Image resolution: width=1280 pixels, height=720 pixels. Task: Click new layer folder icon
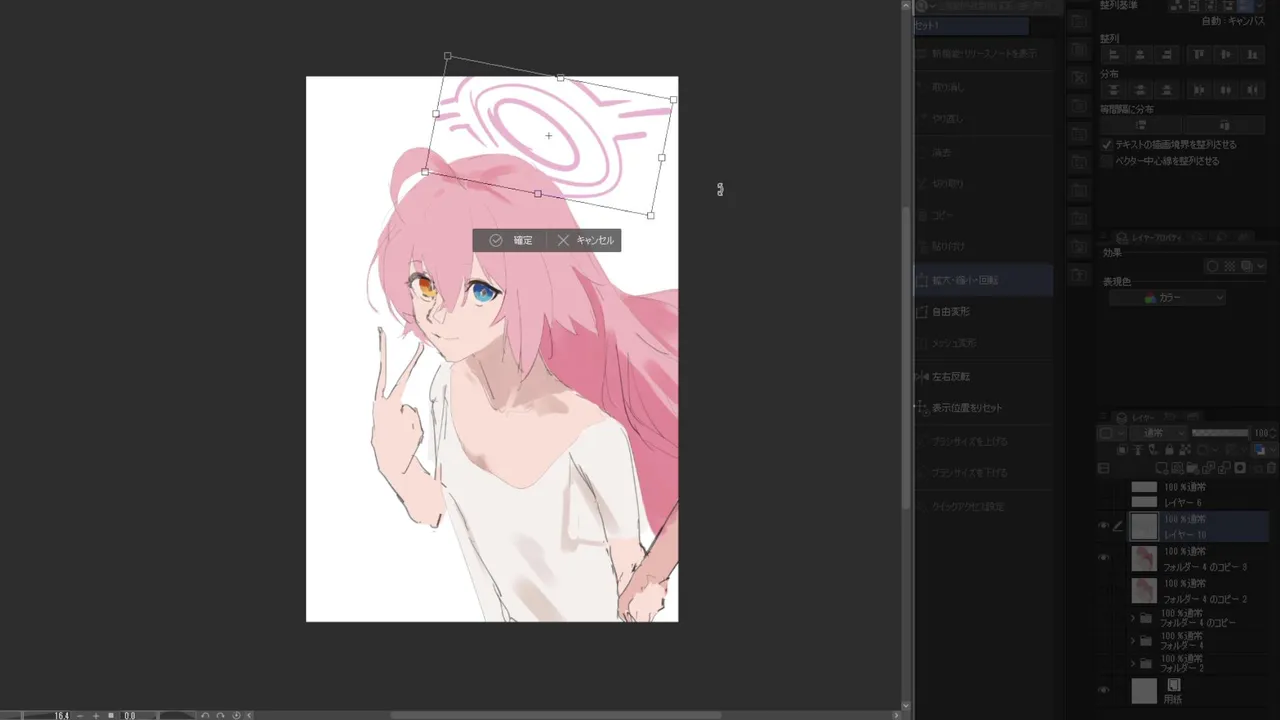pos(1193,467)
